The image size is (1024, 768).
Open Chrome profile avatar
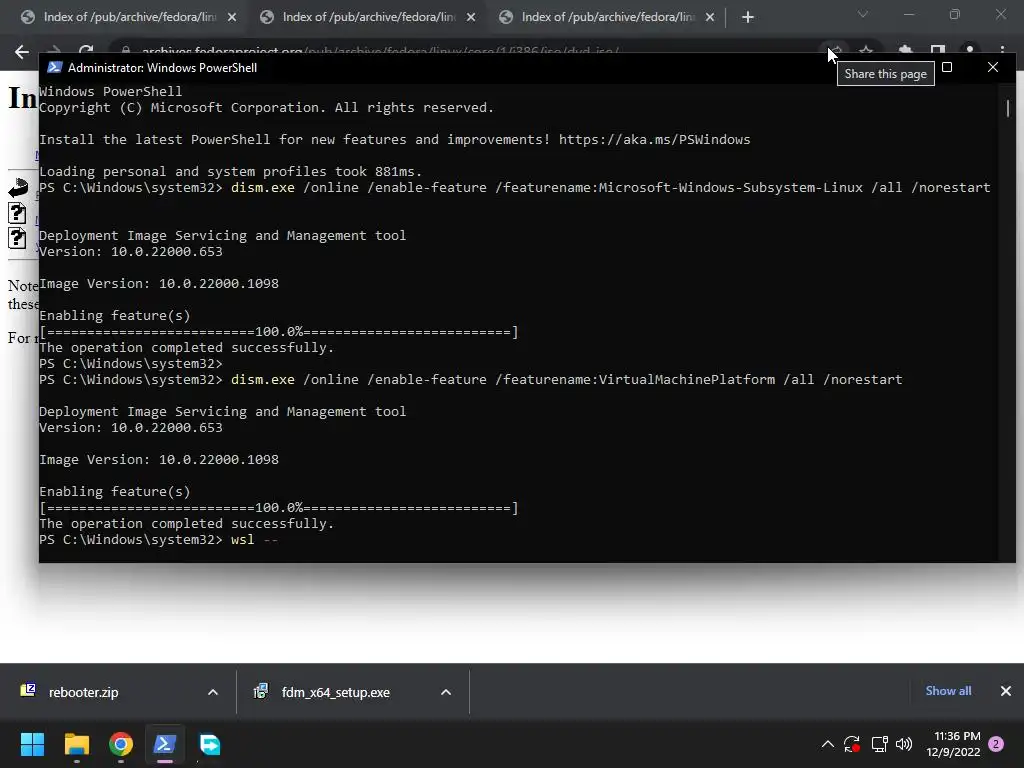[x=970, y=50]
